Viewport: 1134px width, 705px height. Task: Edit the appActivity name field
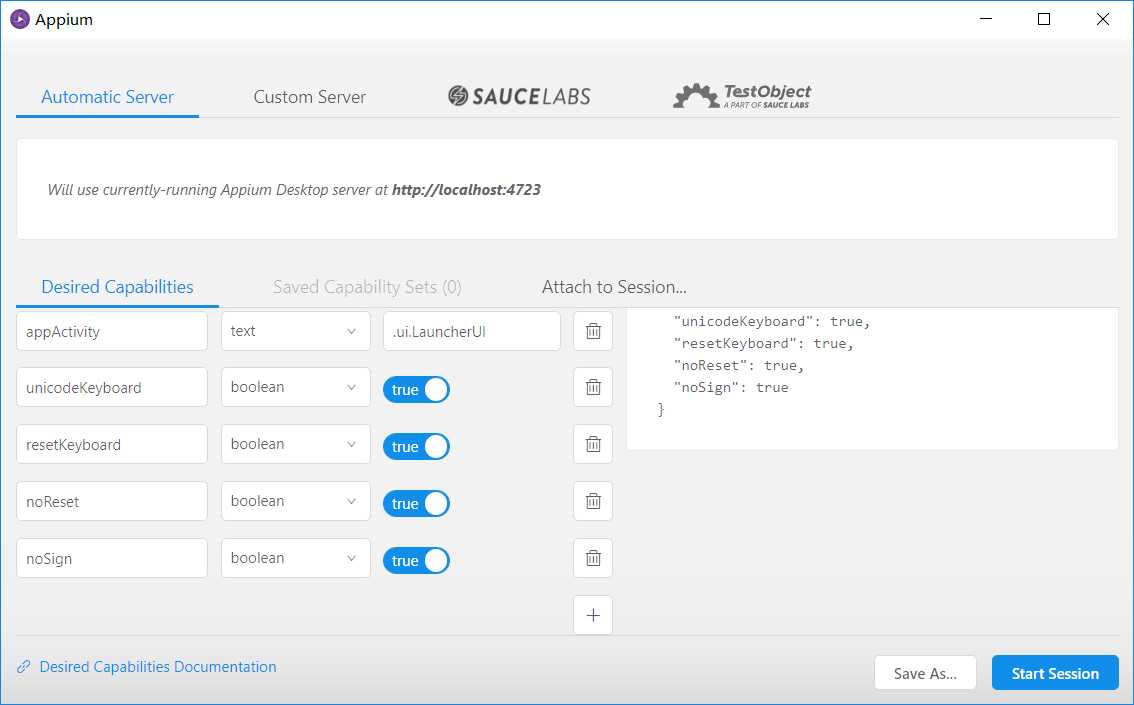click(112, 331)
